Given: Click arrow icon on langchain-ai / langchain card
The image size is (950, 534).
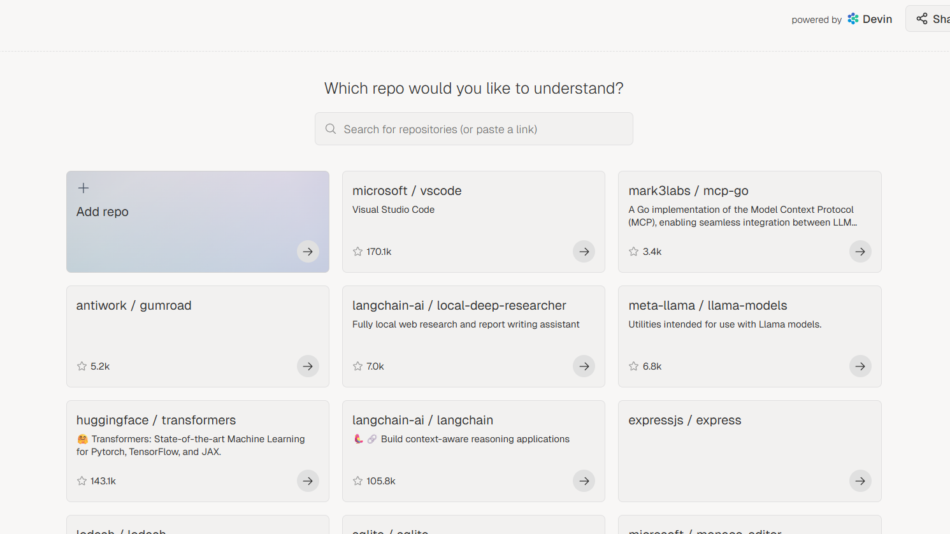Looking at the screenshot, I should tap(584, 481).
